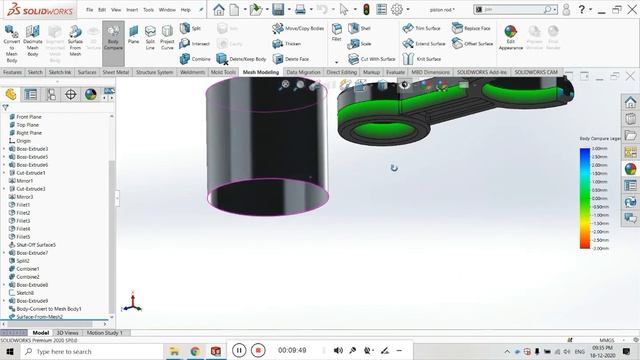This screenshot has height=360, width=640.
Task: Select the Extend Surface tool
Action: [x=424, y=43]
